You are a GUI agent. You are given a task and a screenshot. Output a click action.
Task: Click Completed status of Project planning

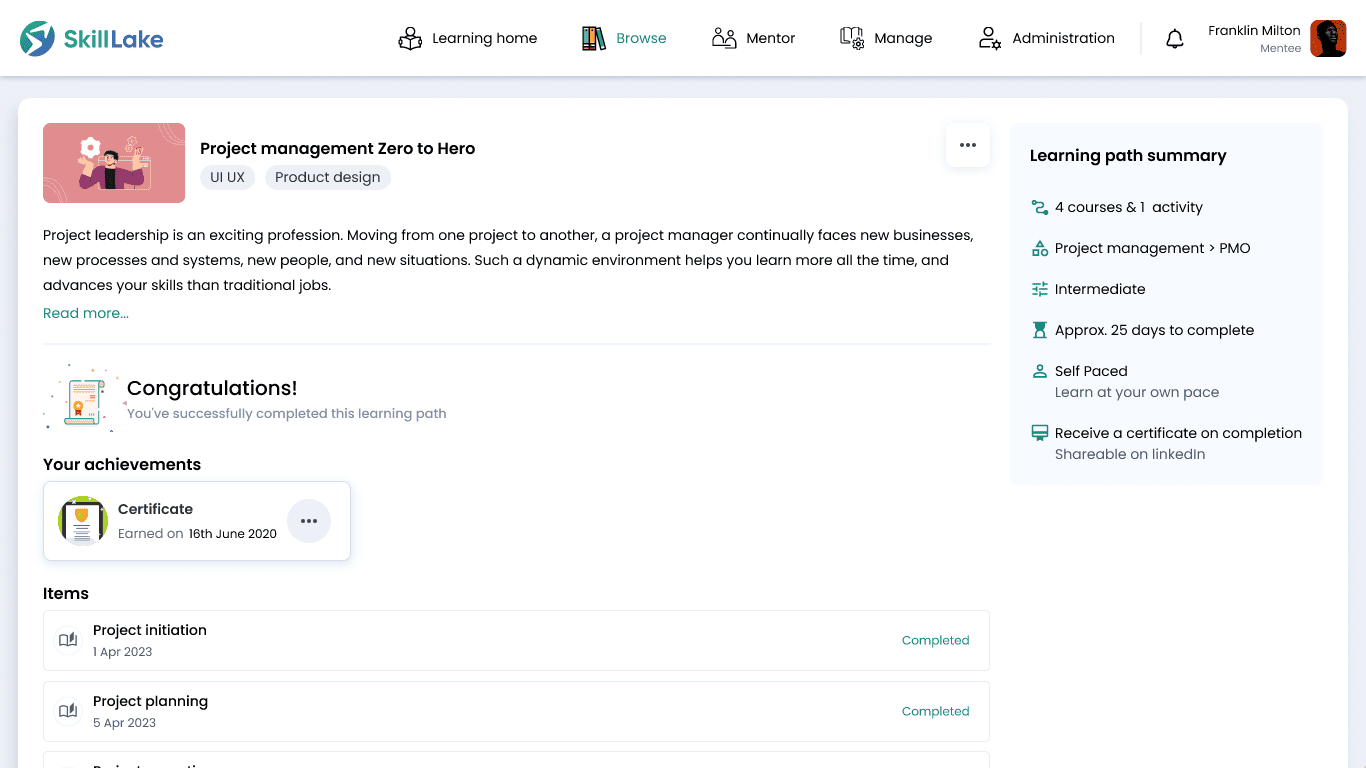pyautogui.click(x=935, y=711)
